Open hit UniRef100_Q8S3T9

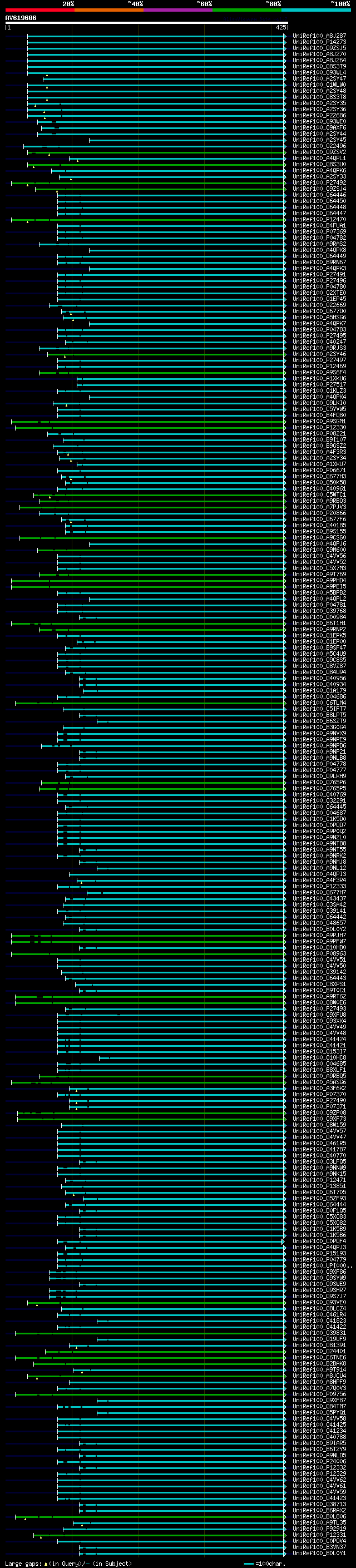tap(319, 66)
